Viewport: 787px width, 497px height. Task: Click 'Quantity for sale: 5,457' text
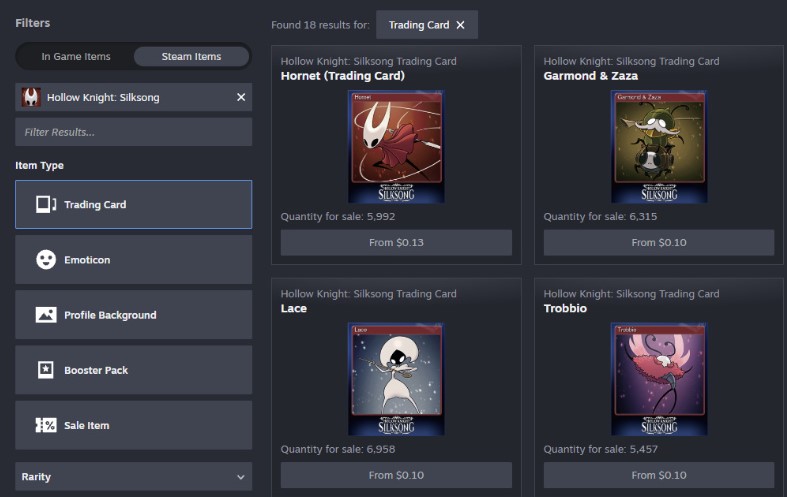pyautogui.click(x=600, y=449)
